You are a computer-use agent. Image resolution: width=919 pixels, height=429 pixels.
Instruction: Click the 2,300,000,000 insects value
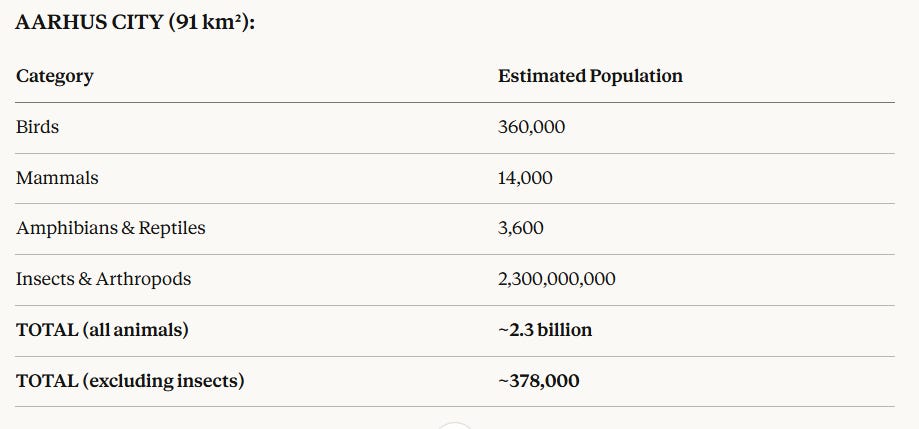coord(557,279)
